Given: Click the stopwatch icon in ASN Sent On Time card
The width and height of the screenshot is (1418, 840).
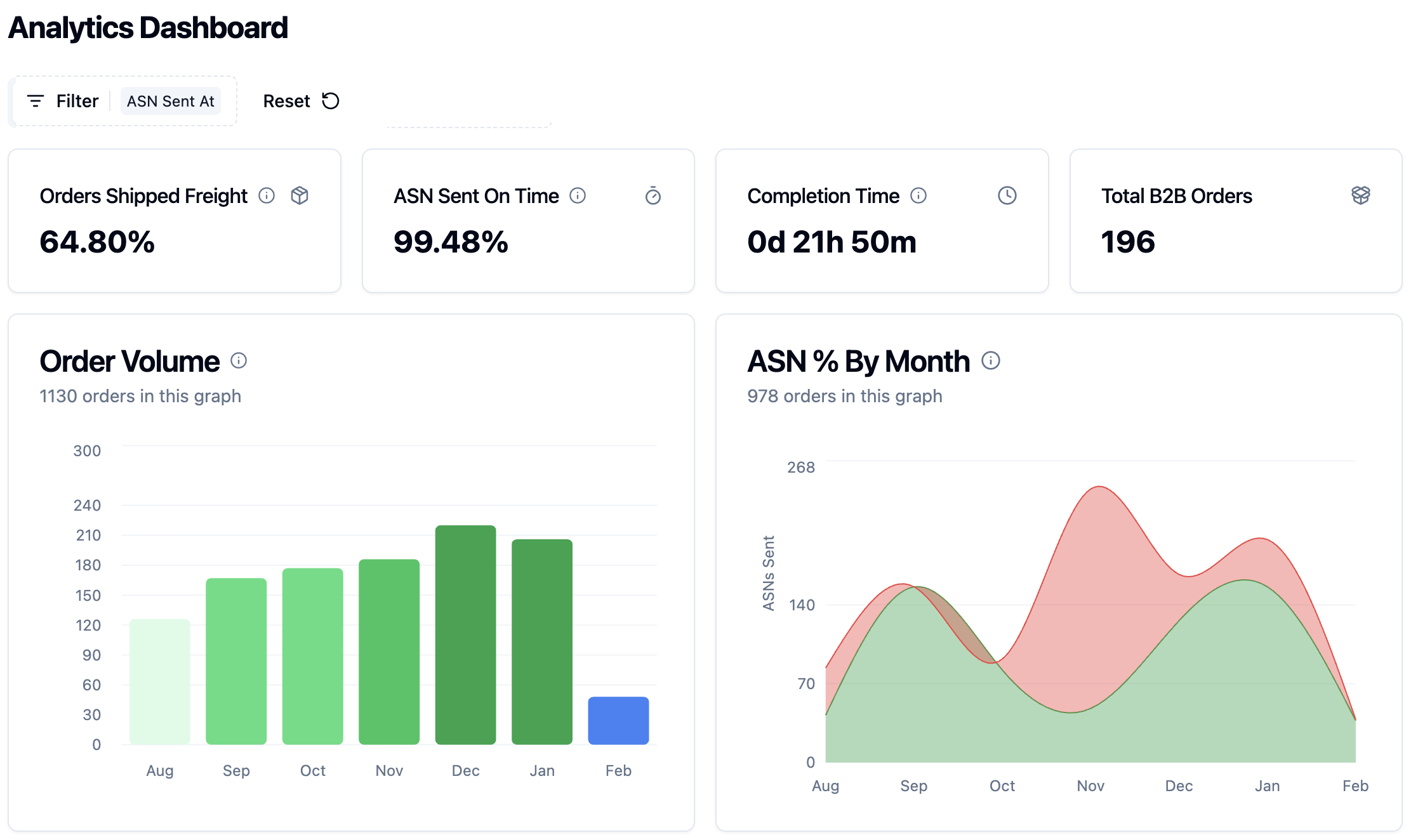Looking at the screenshot, I should [x=653, y=195].
